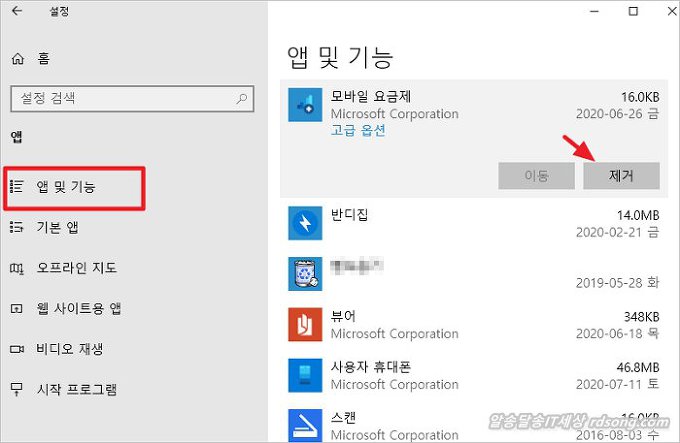Minimize the 설정 window
Viewport: 680px width, 443px height.
pos(595,11)
